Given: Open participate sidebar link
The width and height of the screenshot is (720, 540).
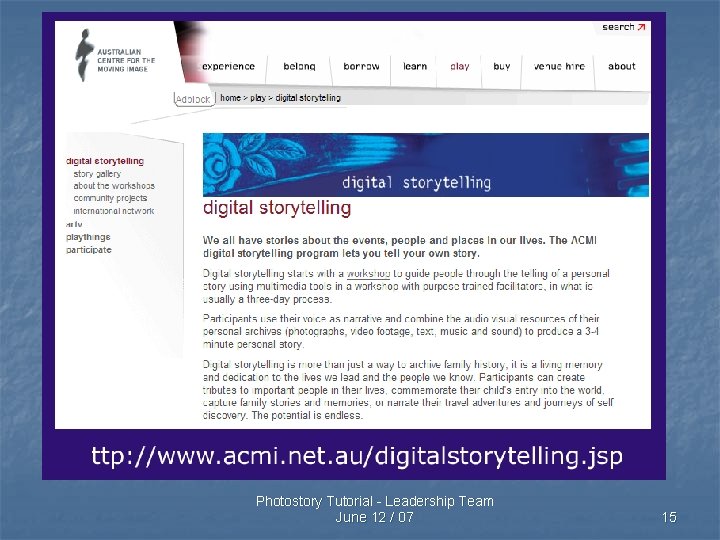Looking at the screenshot, I should [89, 250].
